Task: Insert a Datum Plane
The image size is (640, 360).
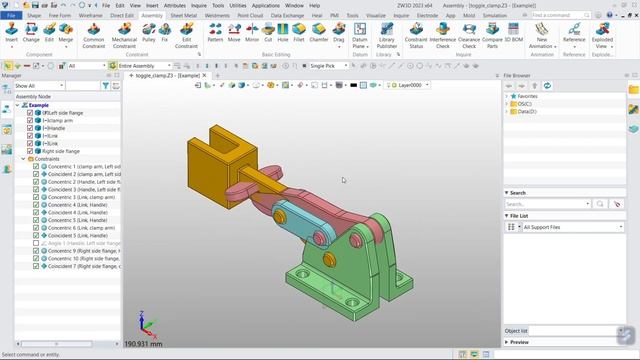Action: click(x=360, y=35)
